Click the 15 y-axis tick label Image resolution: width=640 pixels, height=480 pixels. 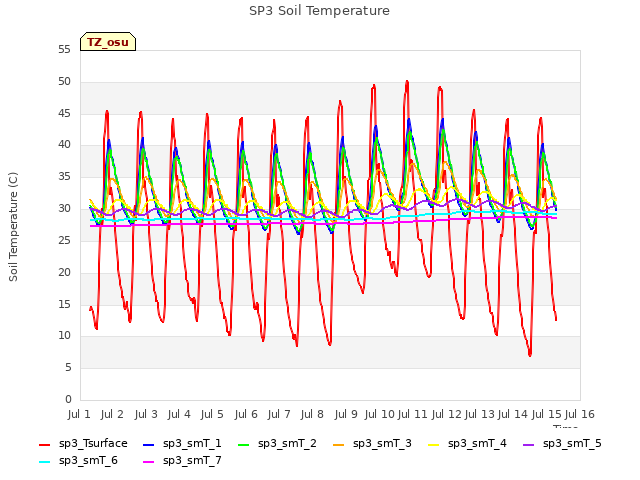pyautogui.click(x=64, y=304)
